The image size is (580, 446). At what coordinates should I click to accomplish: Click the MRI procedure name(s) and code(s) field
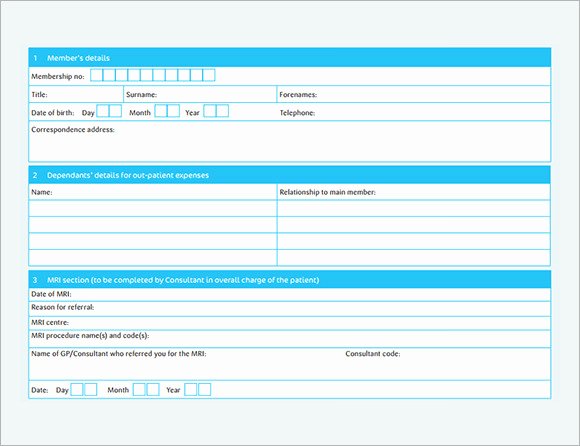coord(290,338)
